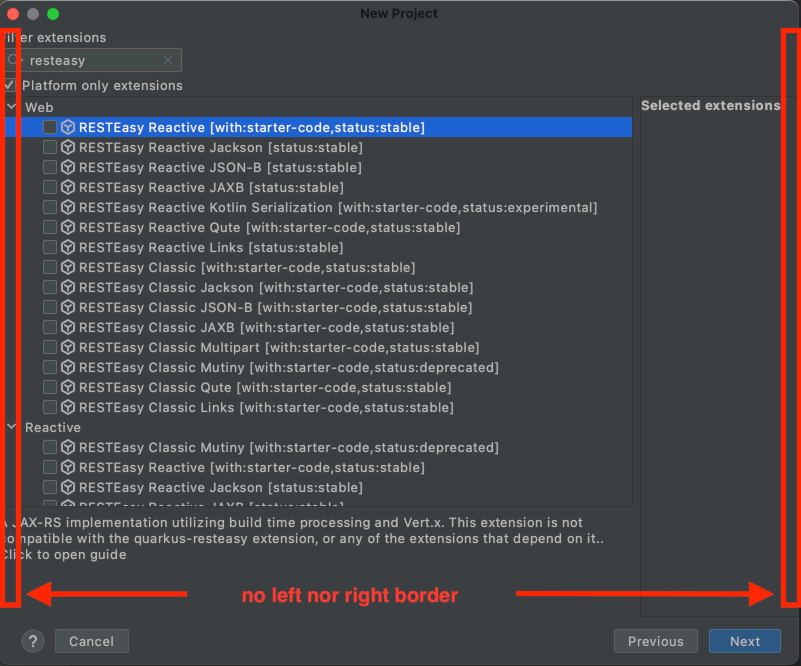The width and height of the screenshot is (801, 666).
Task: Click to open guide link
Action: pos(64,555)
